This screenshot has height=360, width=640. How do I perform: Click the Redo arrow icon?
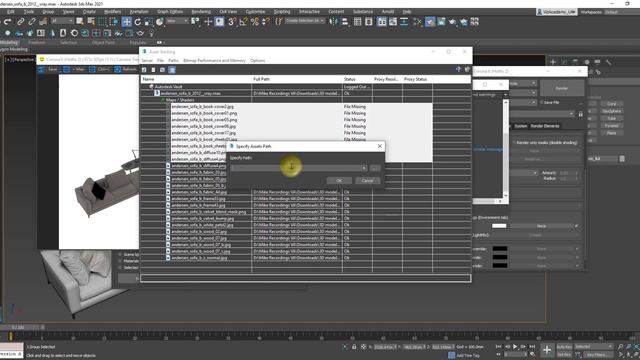point(7,22)
